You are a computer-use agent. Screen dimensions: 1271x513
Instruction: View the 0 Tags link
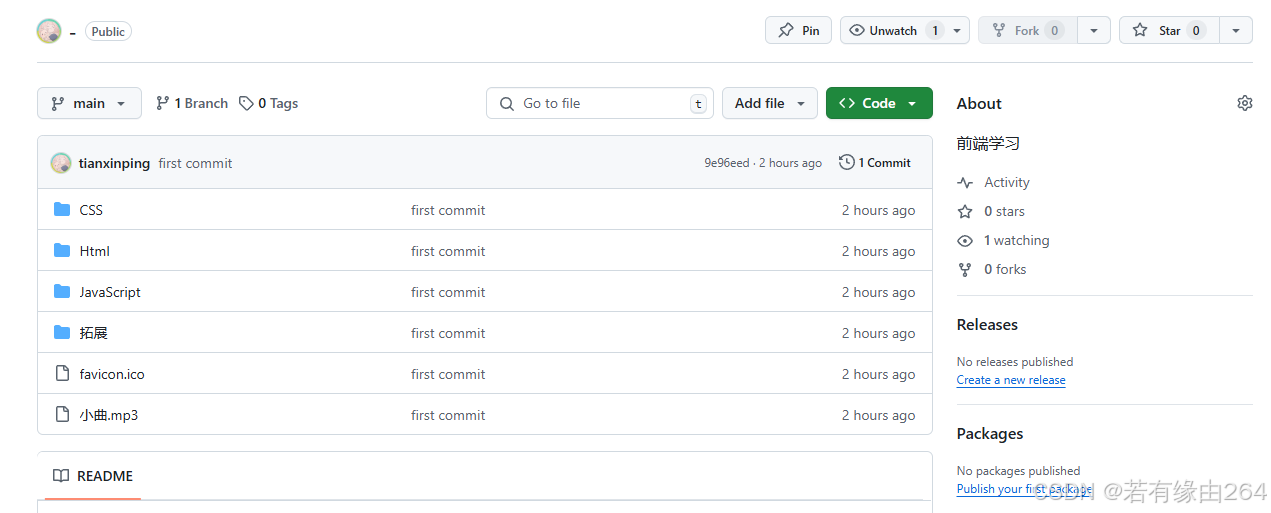[269, 103]
